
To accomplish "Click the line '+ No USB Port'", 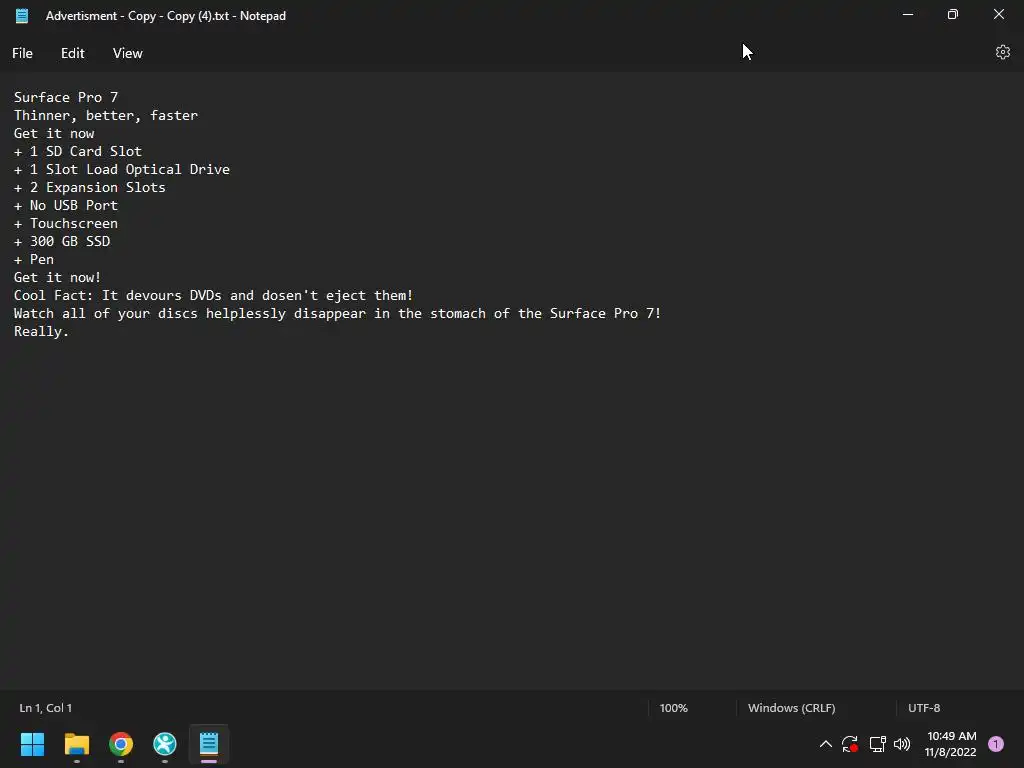I will pos(66,206).
